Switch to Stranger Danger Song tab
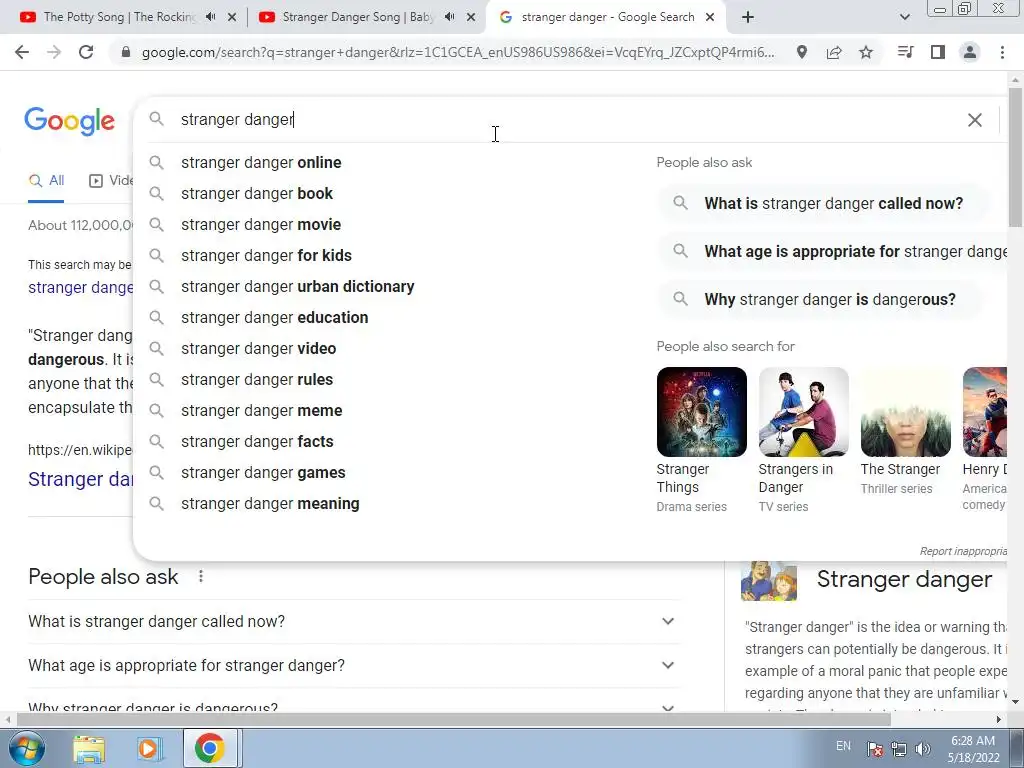 (x=356, y=17)
